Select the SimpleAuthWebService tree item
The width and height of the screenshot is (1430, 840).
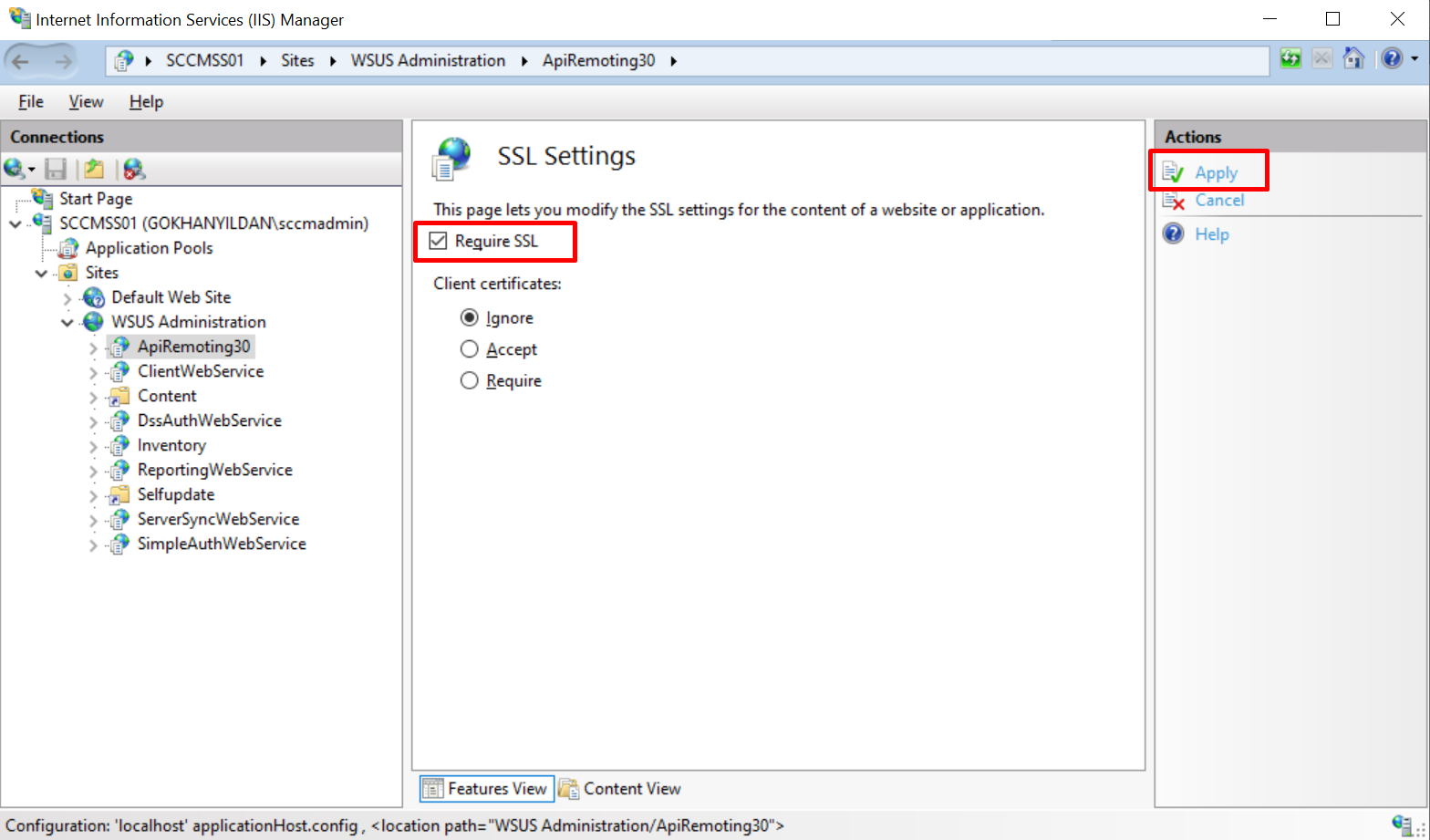(222, 544)
